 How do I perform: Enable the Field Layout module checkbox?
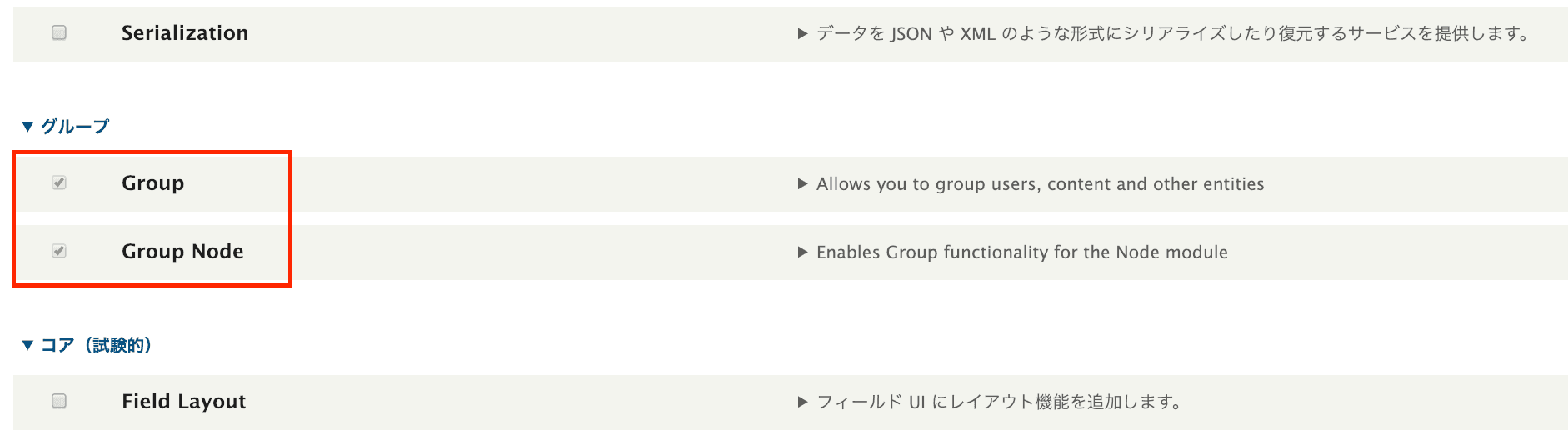coord(59,401)
